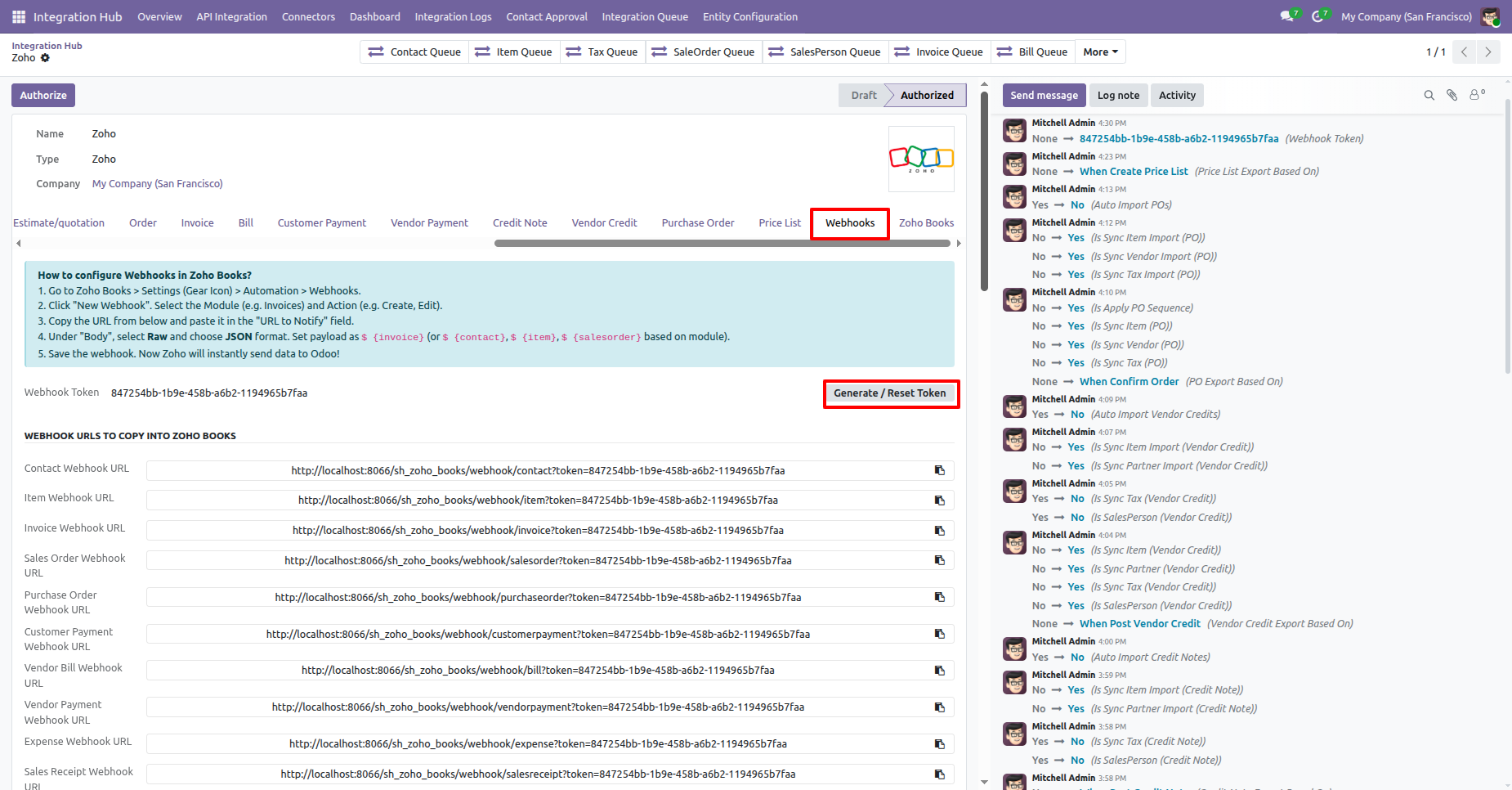
Task: Open the Invoice Queue smart button
Action: point(939,52)
